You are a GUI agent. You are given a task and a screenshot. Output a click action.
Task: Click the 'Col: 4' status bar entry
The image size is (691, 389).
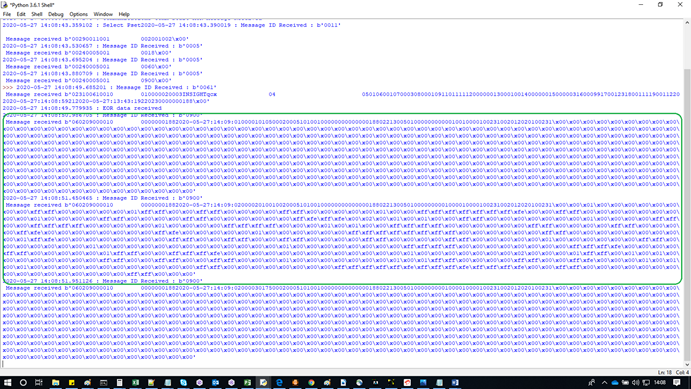point(682,372)
